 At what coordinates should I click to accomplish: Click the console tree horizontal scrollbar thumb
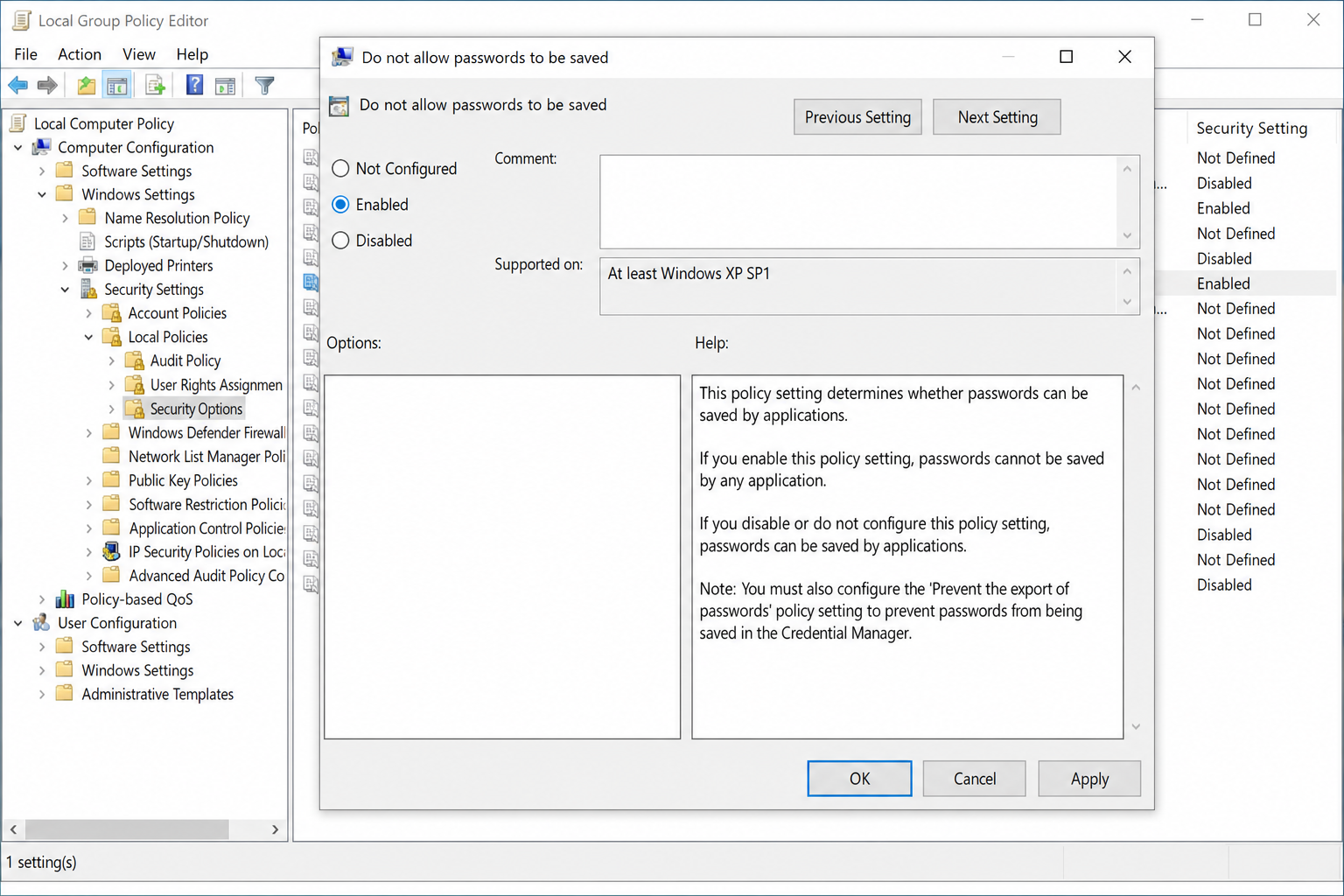tap(127, 829)
